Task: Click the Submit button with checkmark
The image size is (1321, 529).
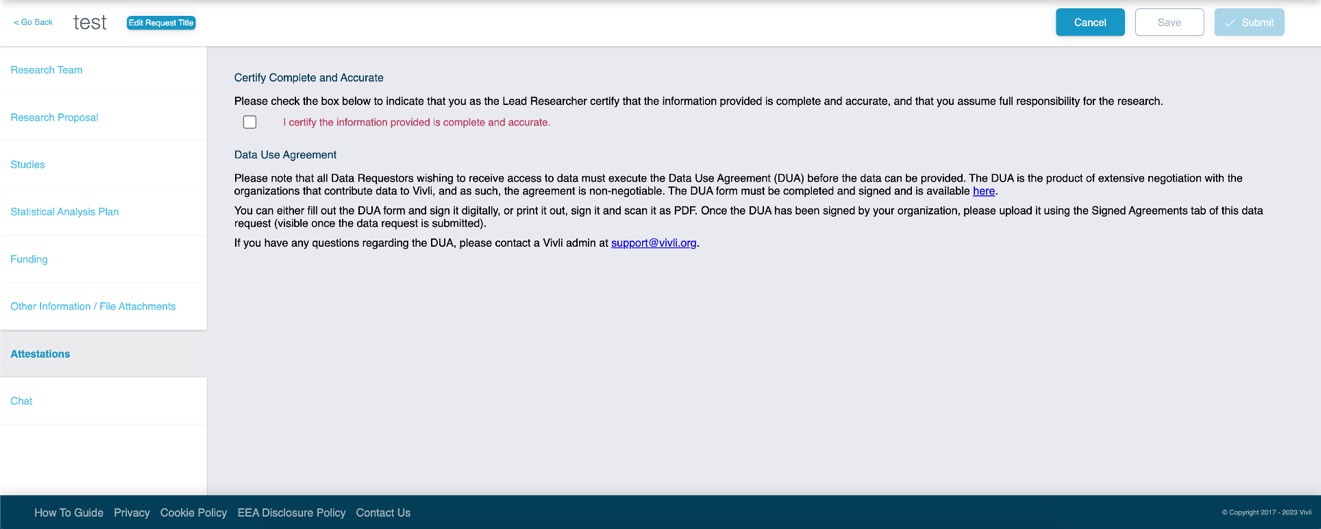Action: click(1249, 22)
